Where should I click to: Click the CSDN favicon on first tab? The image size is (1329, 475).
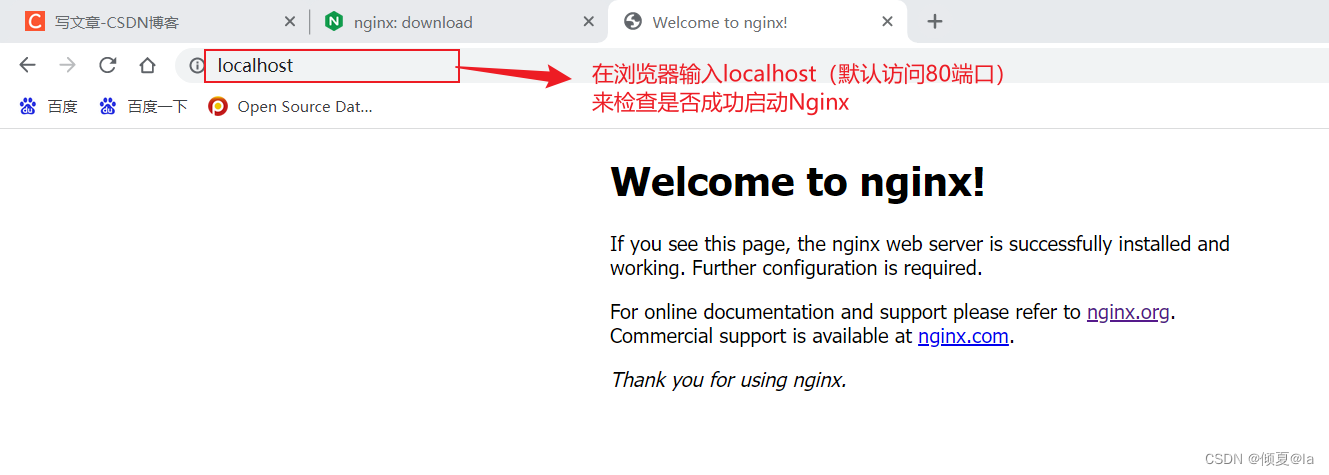tap(35, 21)
